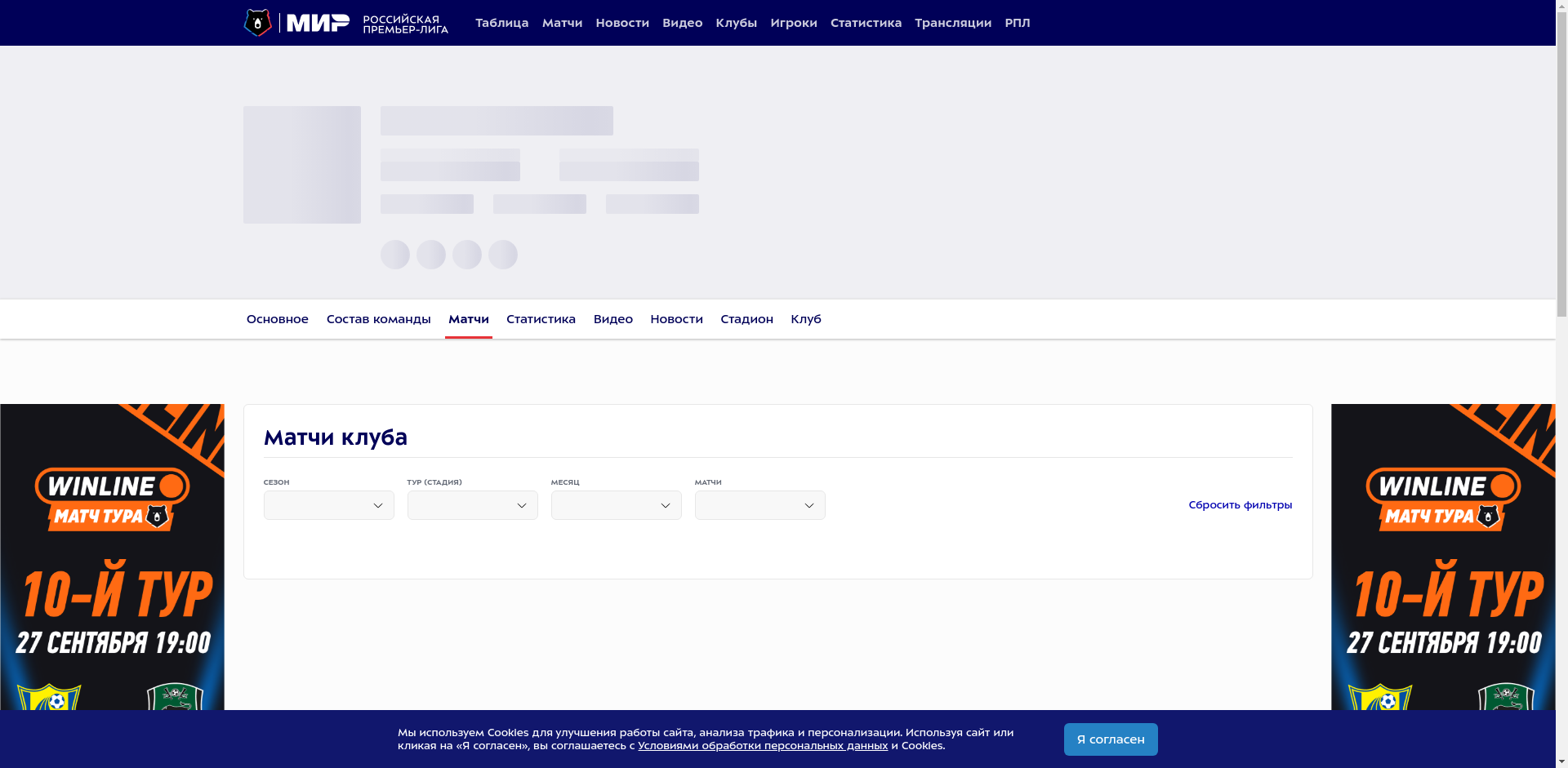Open the Месяц dropdown filter
The height and width of the screenshot is (768, 1568).
coord(616,505)
